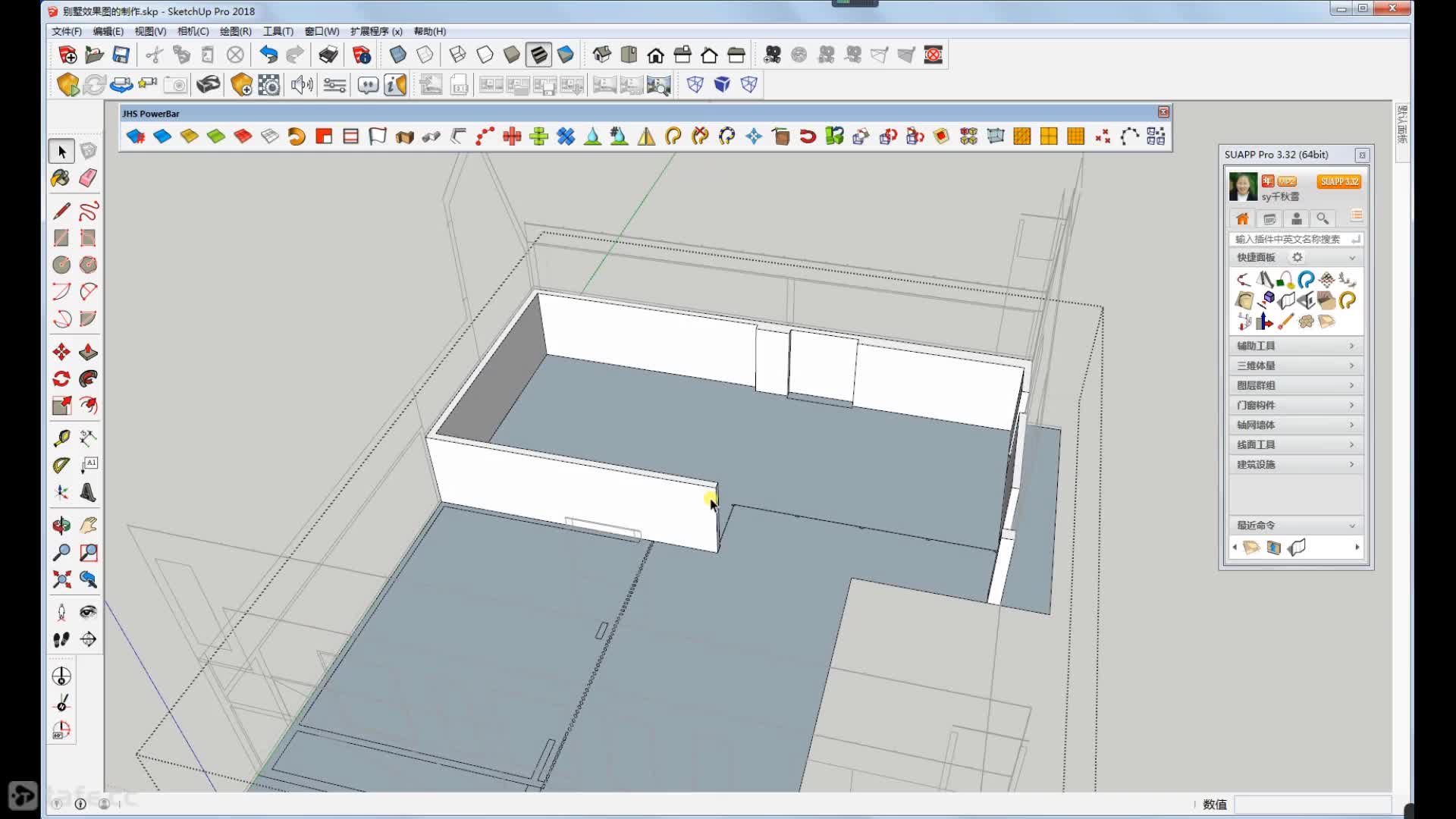Click the blue X JHS PowerBar tool
This screenshot has height=819, width=1456.
pyautogui.click(x=566, y=136)
